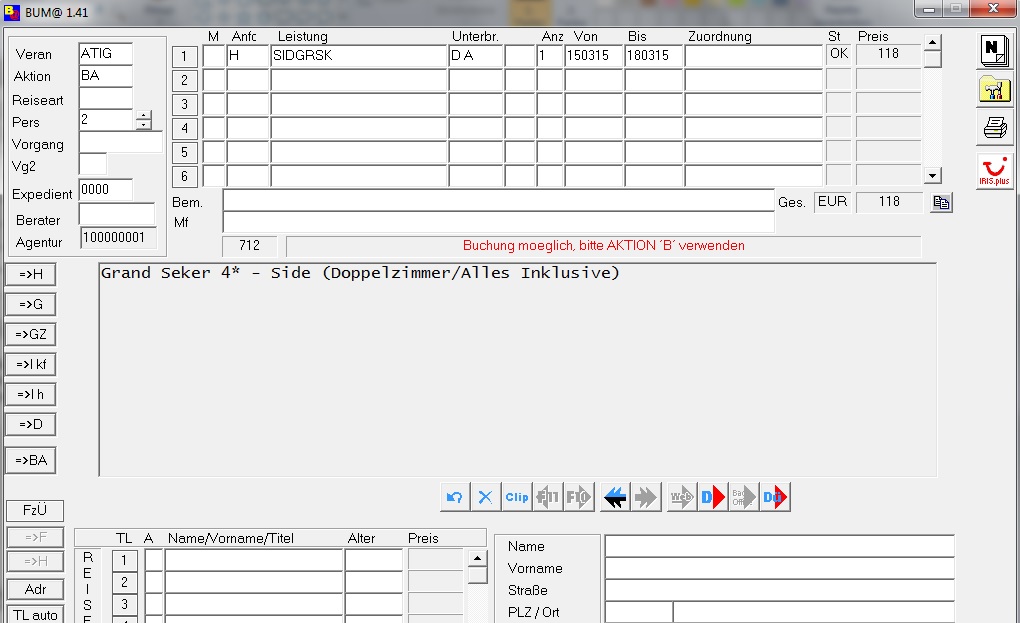Click the Vorname text field

779,568
